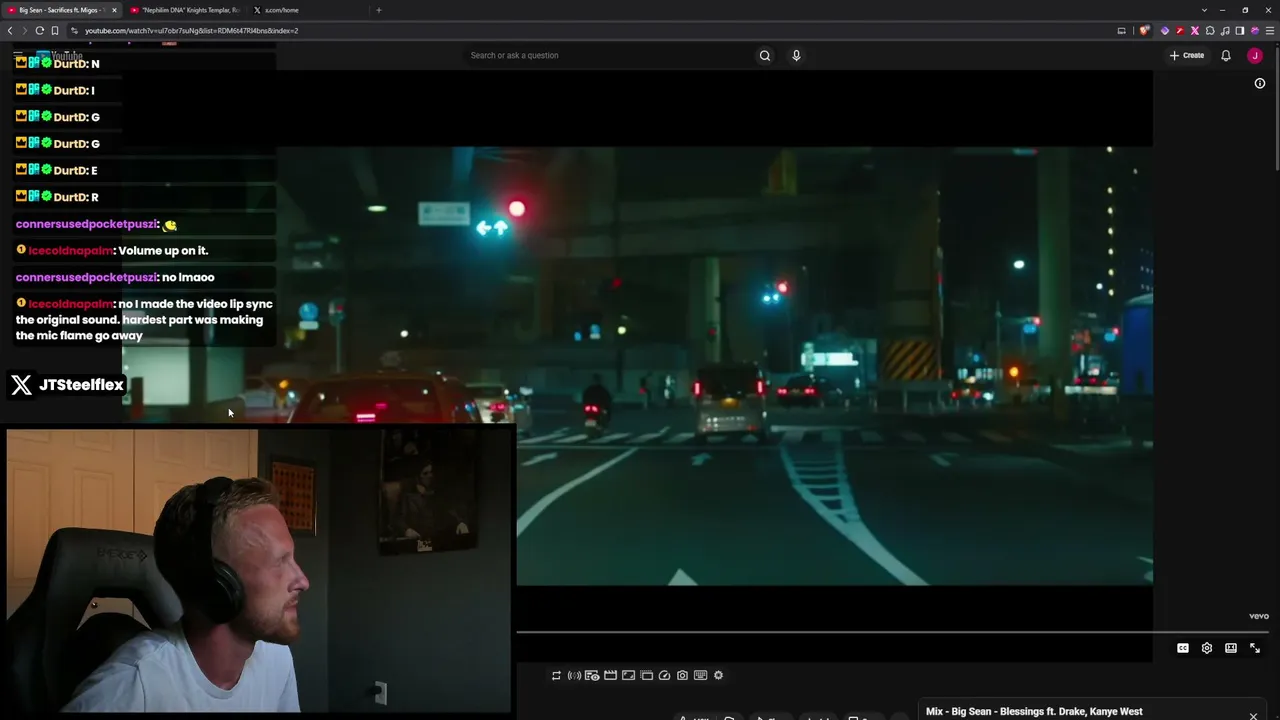Open the video player settings gear

pos(1207,648)
